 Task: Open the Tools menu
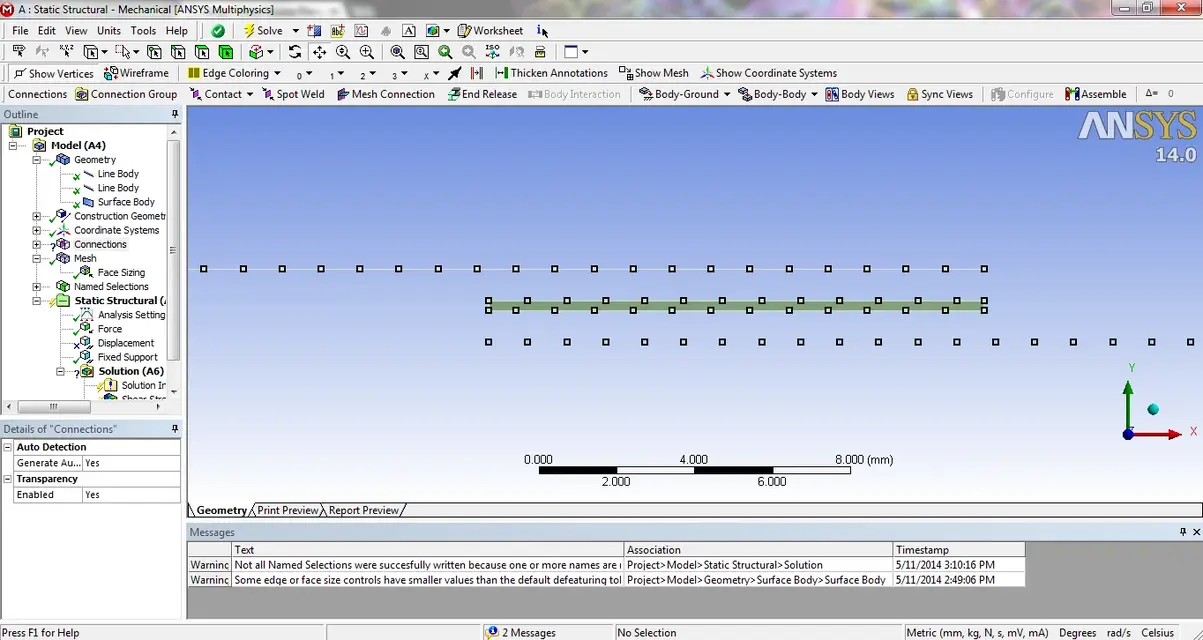[x=143, y=31]
